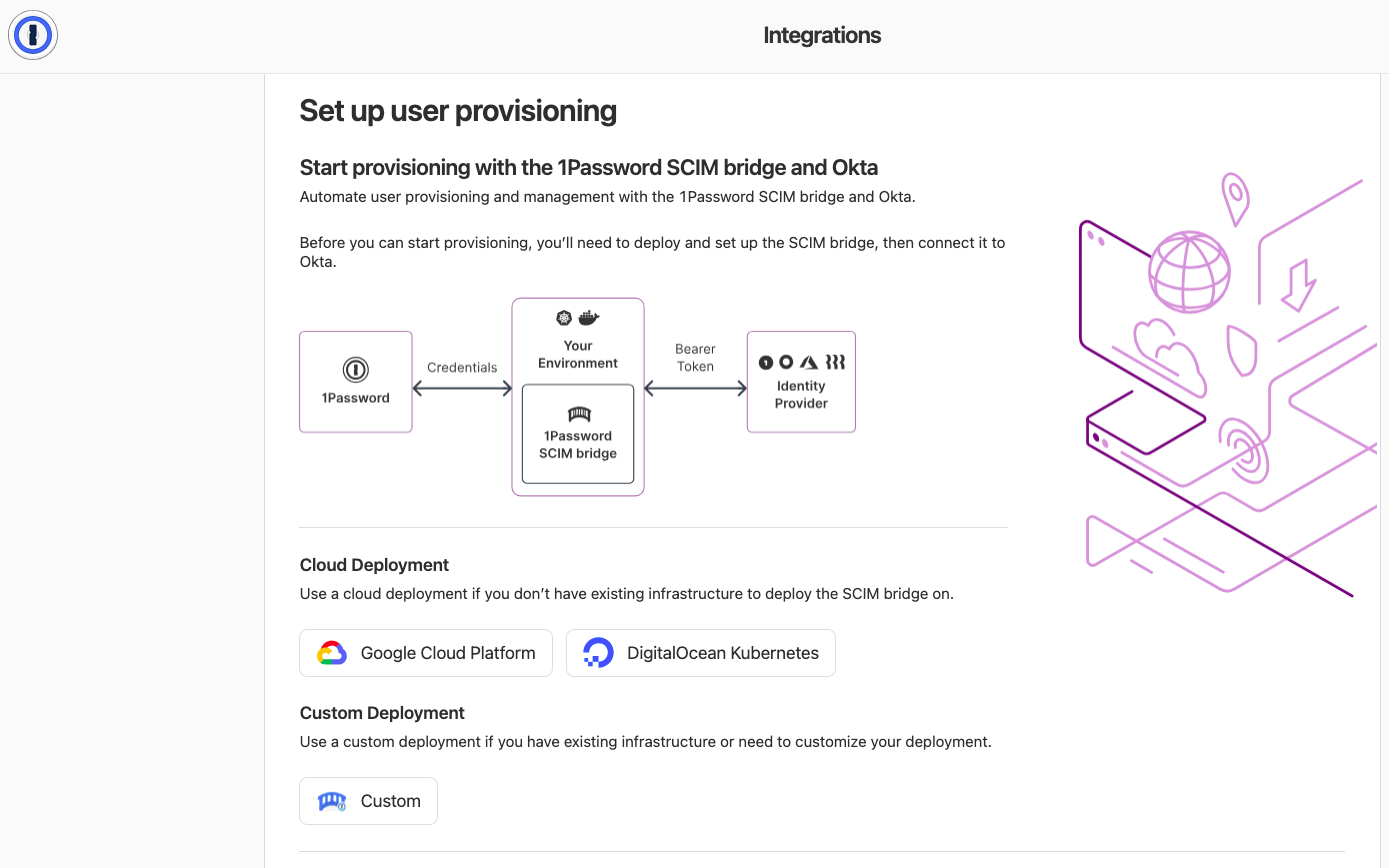Viewport: 1389px width, 868px height.
Task: Open the Custom deployment option
Action: [368, 800]
